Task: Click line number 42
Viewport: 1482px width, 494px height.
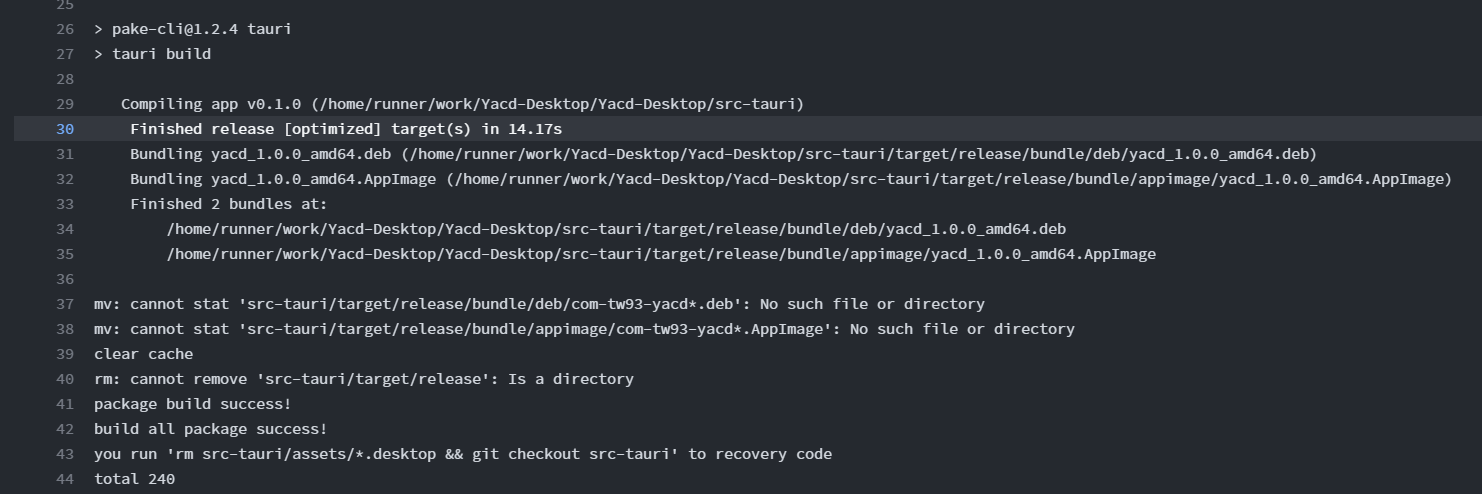Action: pyautogui.click(x=65, y=429)
